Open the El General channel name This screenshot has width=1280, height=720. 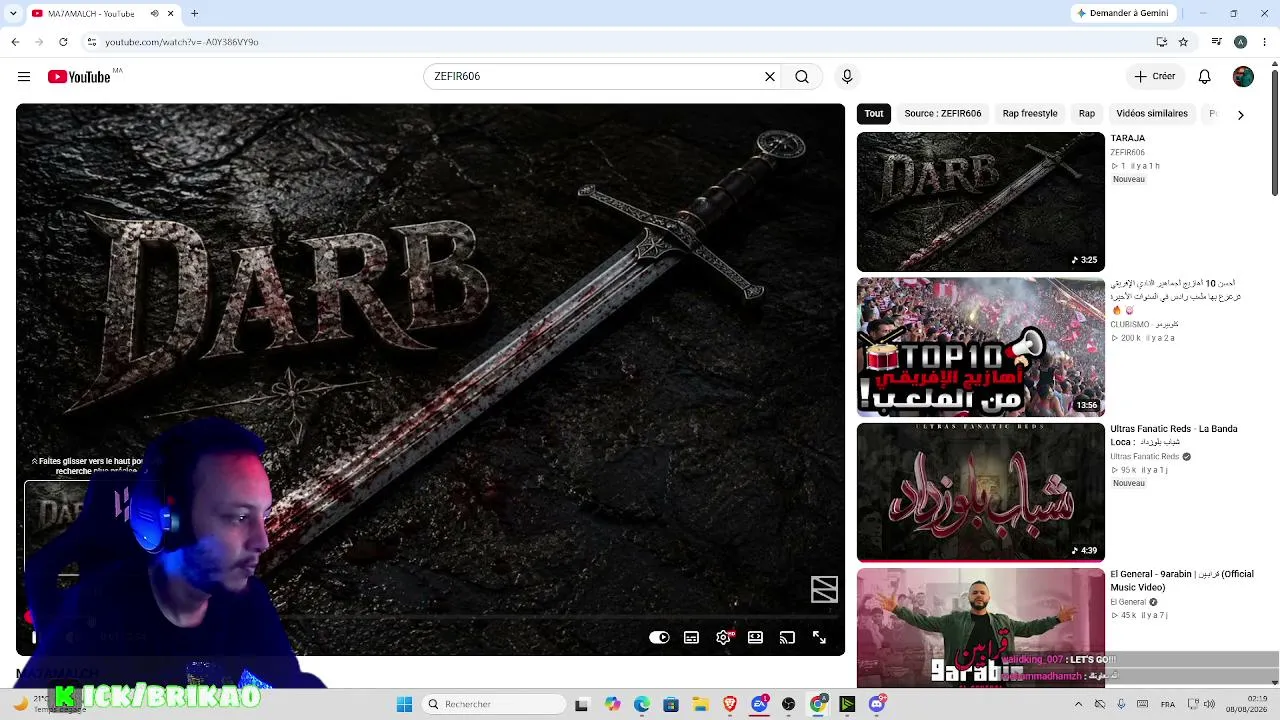tap(1128, 602)
